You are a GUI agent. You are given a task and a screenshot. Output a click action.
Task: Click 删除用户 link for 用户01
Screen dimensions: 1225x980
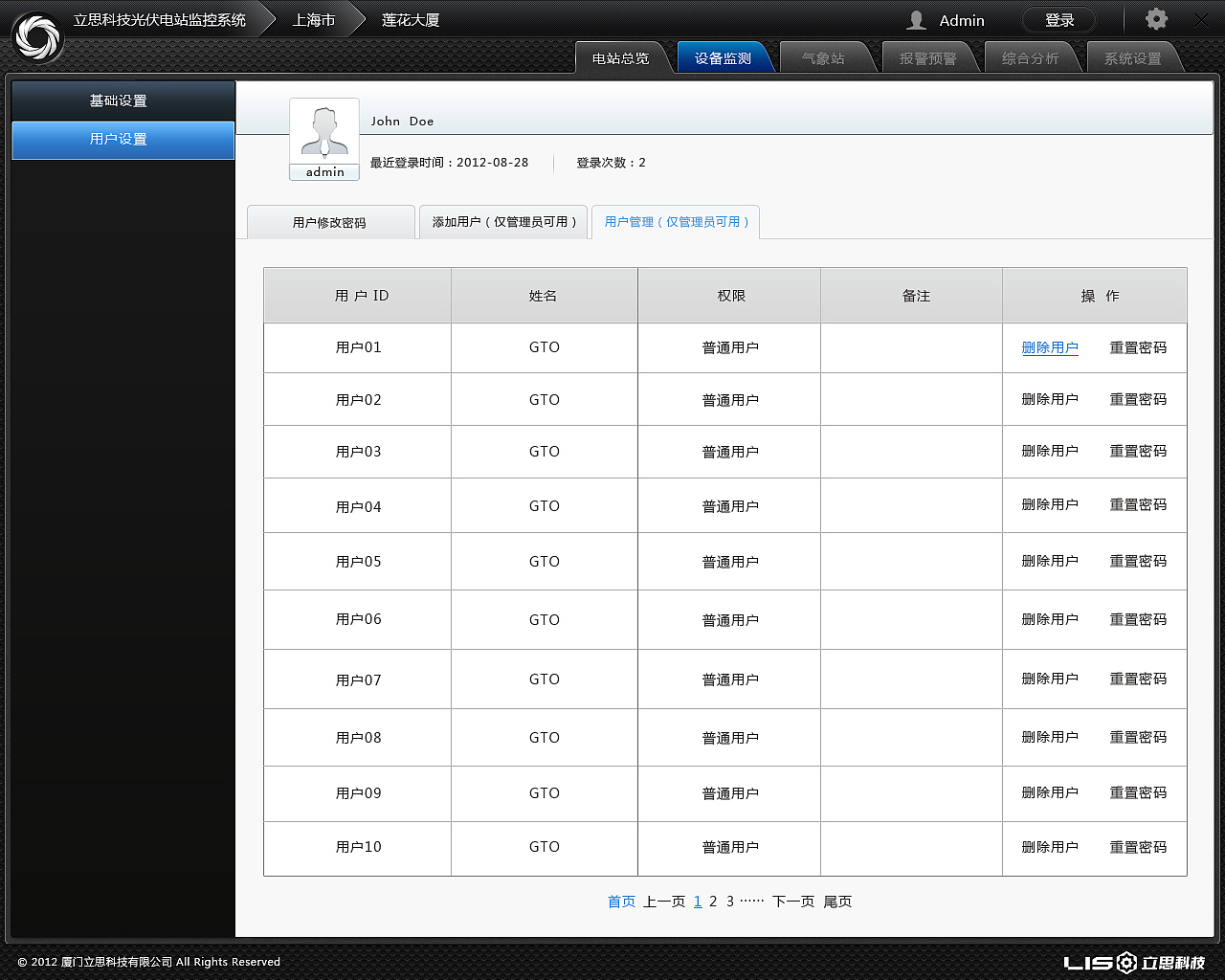point(1050,347)
